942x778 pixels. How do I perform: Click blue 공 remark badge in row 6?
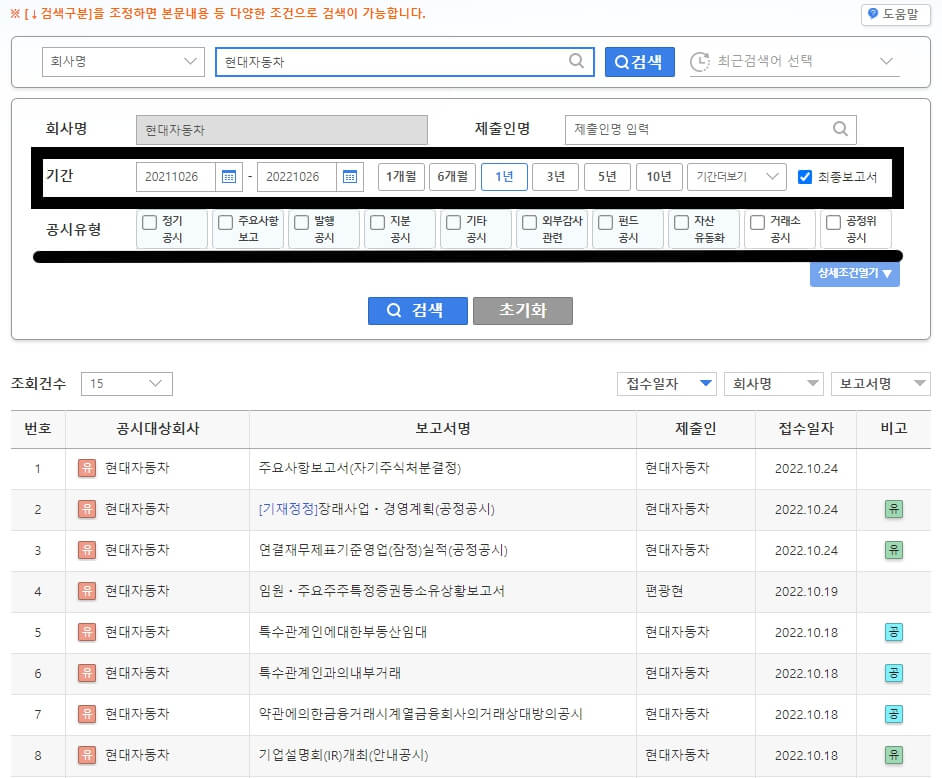click(893, 673)
